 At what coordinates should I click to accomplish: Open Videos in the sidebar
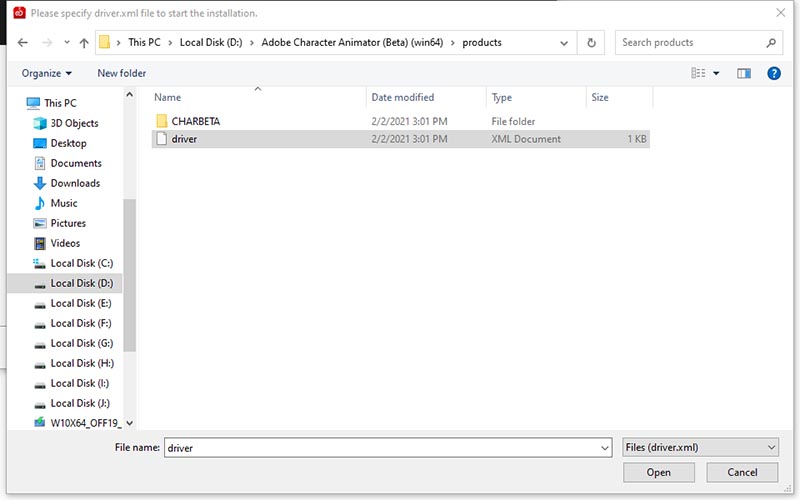pyautogui.click(x=65, y=243)
